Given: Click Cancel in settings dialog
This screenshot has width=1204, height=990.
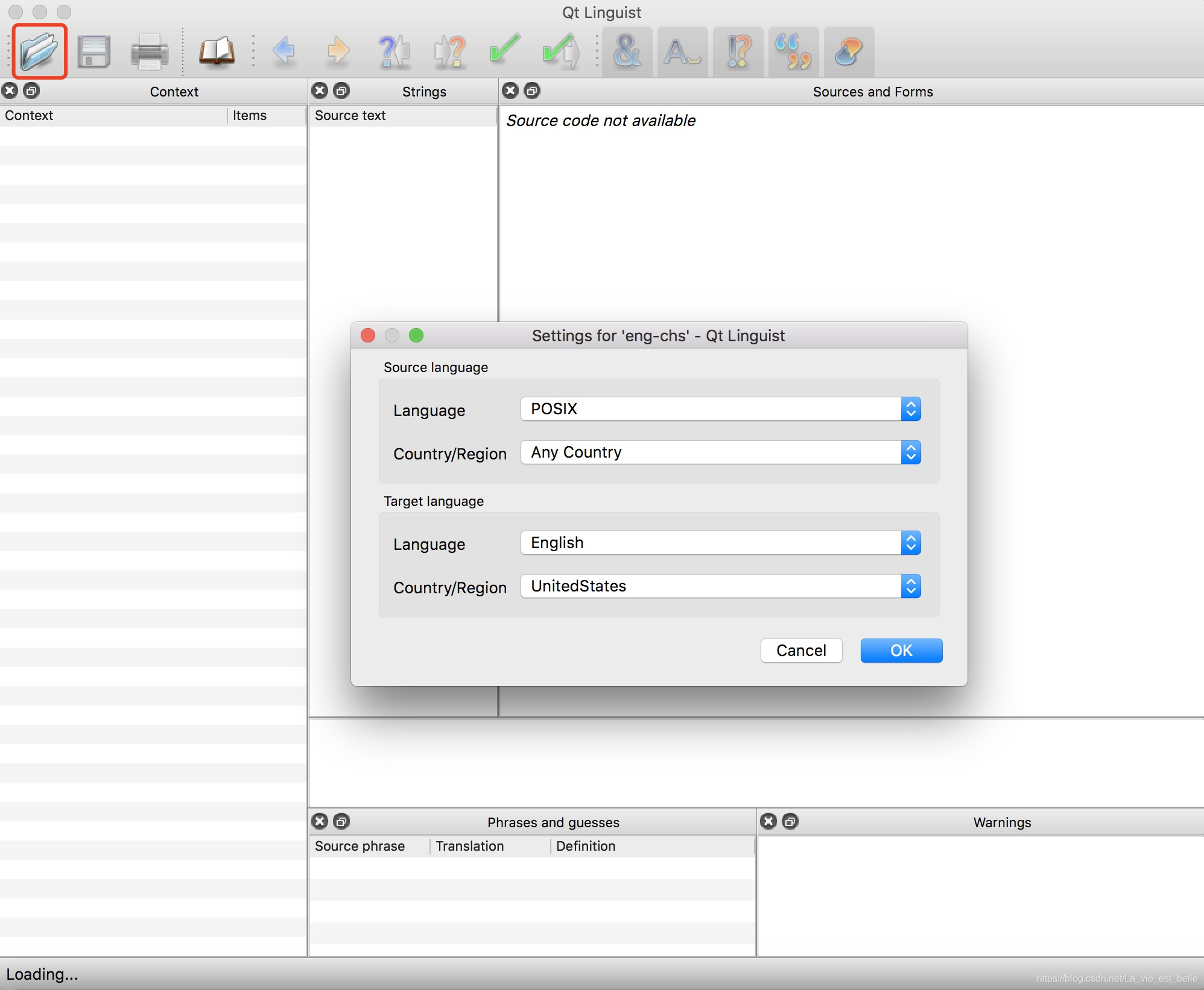Looking at the screenshot, I should pyautogui.click(x=801, y=650).
